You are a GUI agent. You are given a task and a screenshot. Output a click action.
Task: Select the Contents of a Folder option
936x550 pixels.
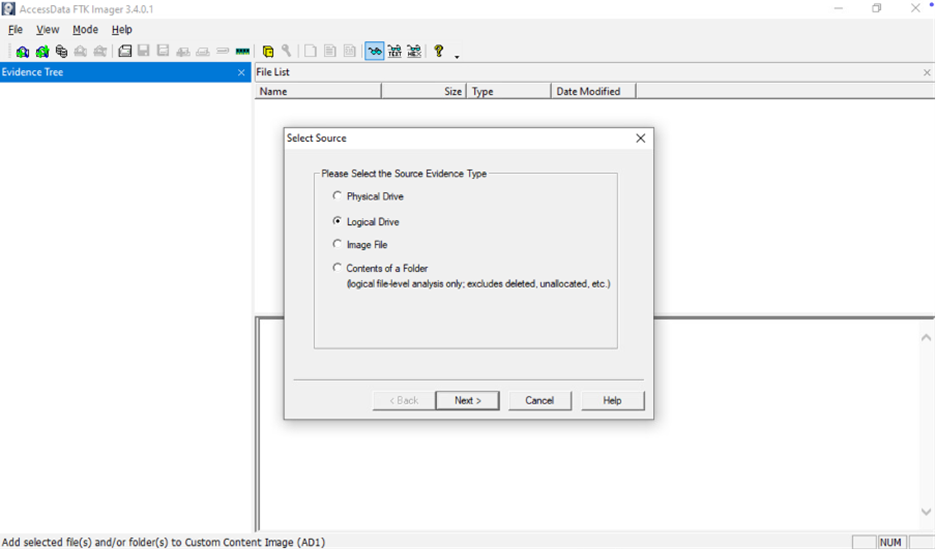[x=337, y=268]
